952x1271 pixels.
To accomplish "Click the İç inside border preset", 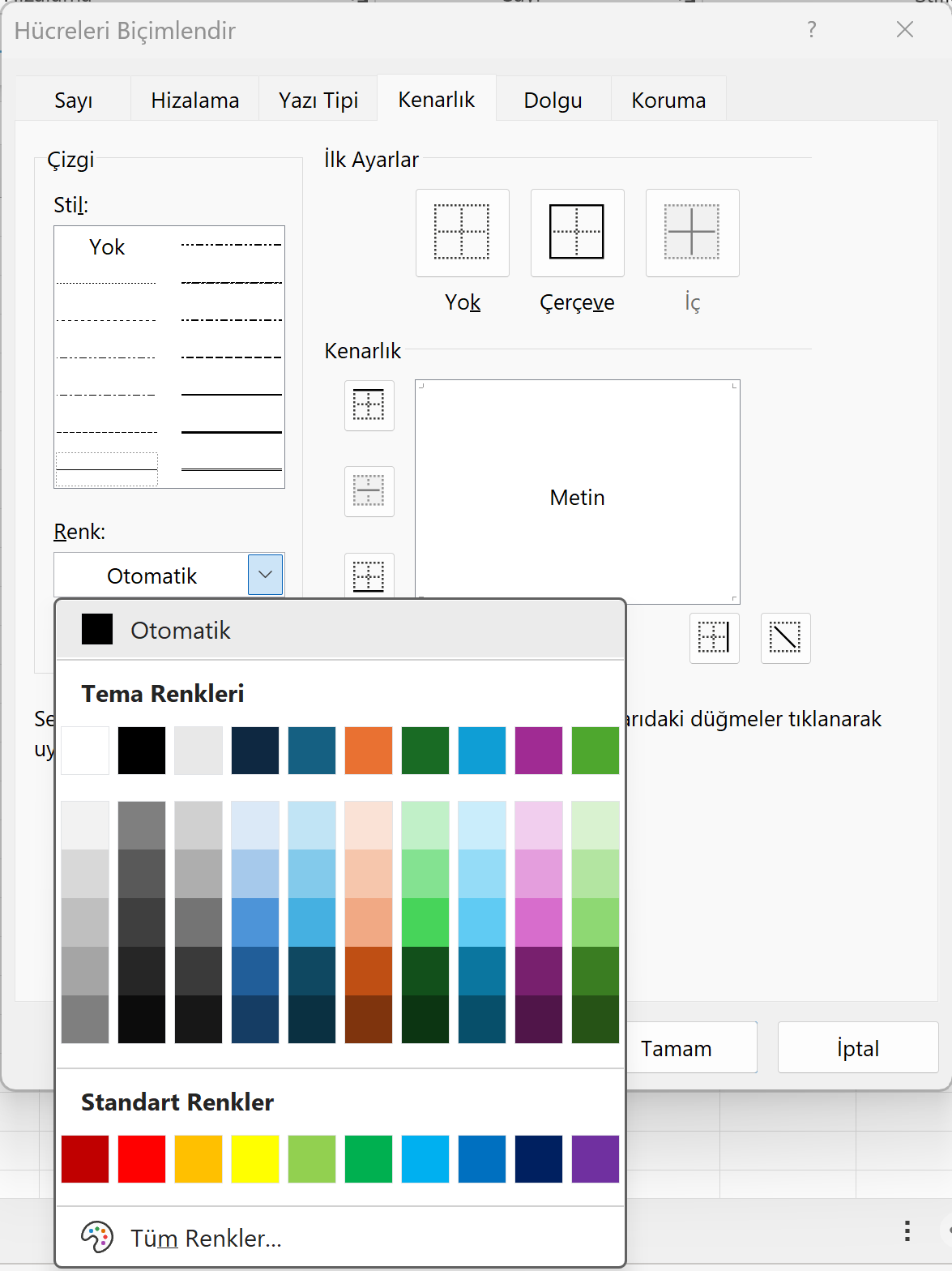I will tap(692, 233).
